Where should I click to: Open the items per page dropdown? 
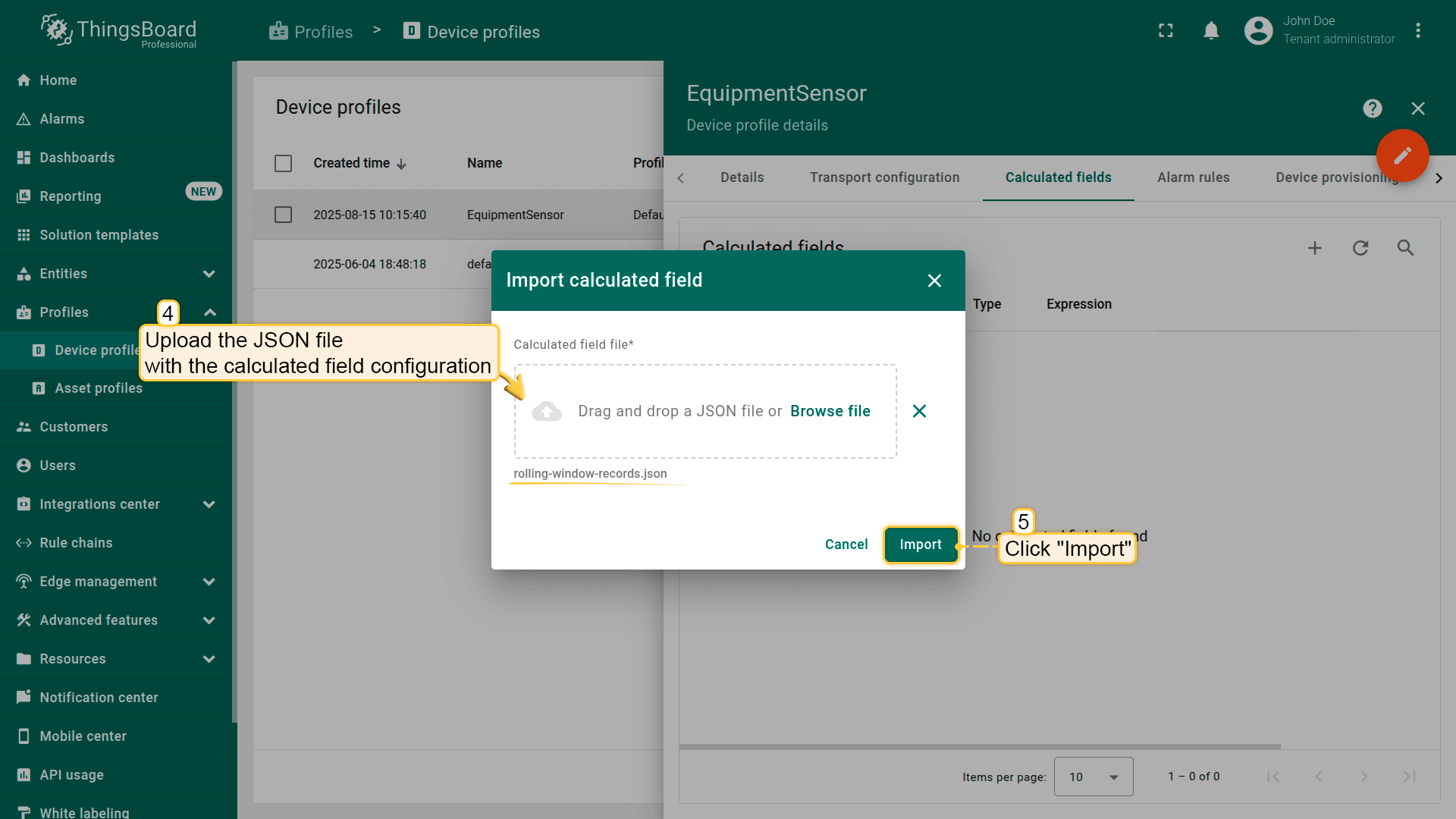(x=1093, y=777)
